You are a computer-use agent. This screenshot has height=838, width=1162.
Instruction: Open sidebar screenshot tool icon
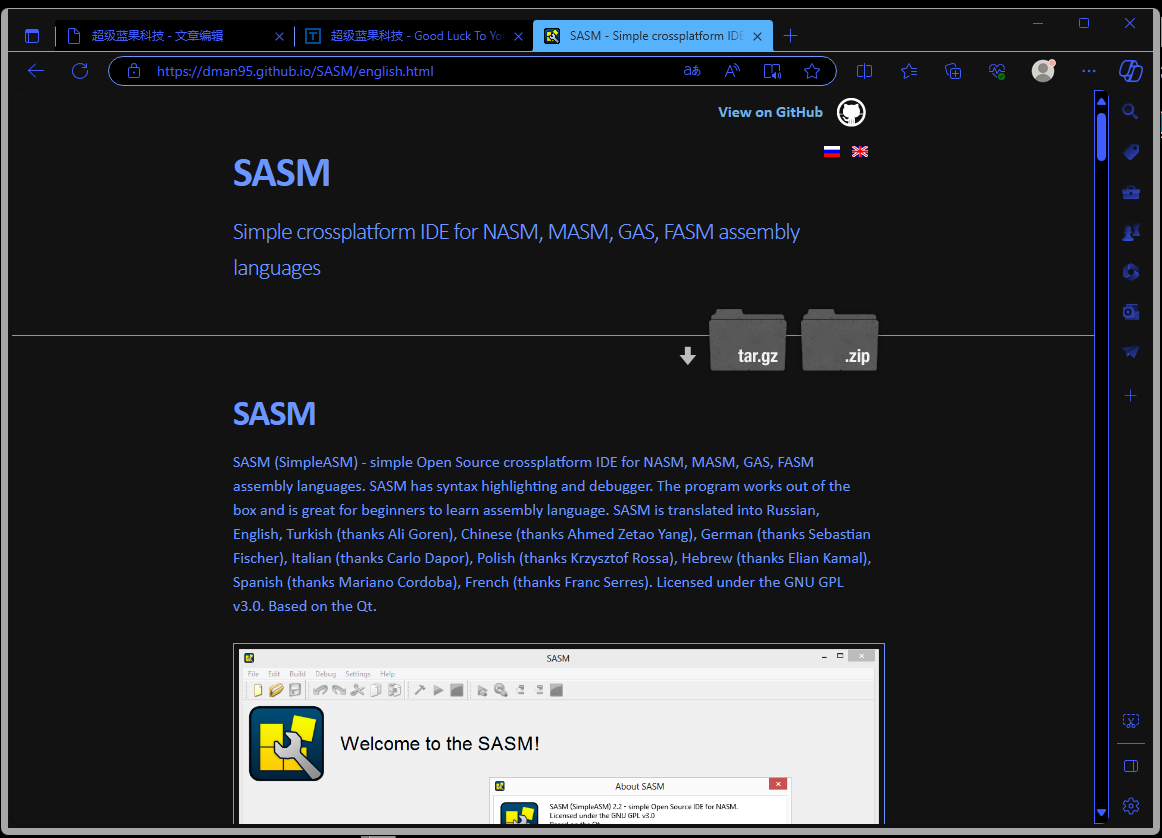click(1131, 720)
